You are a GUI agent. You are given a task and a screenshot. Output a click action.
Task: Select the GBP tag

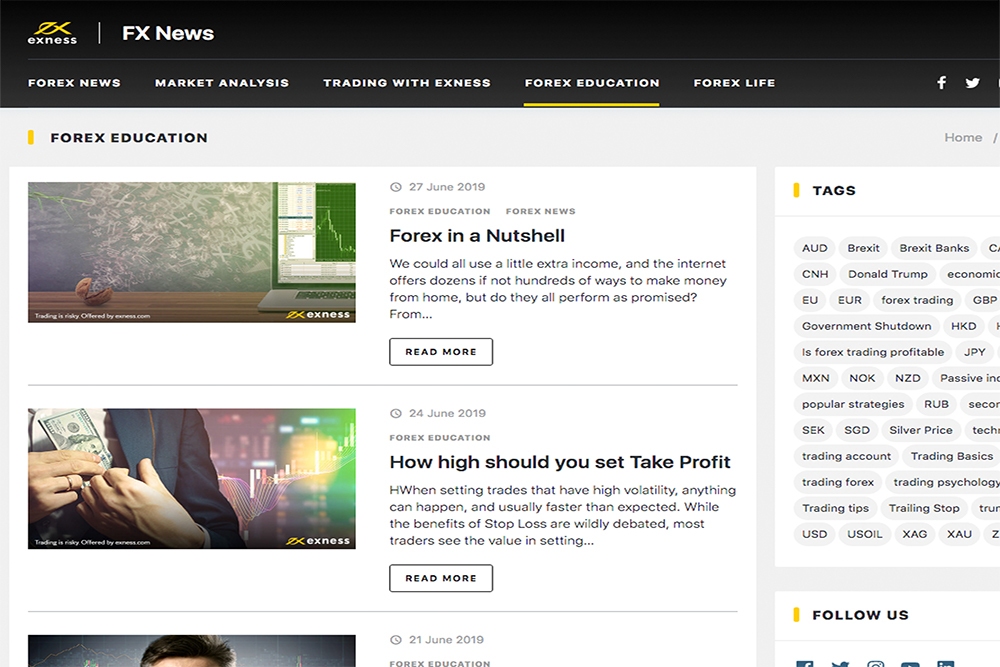984,300
